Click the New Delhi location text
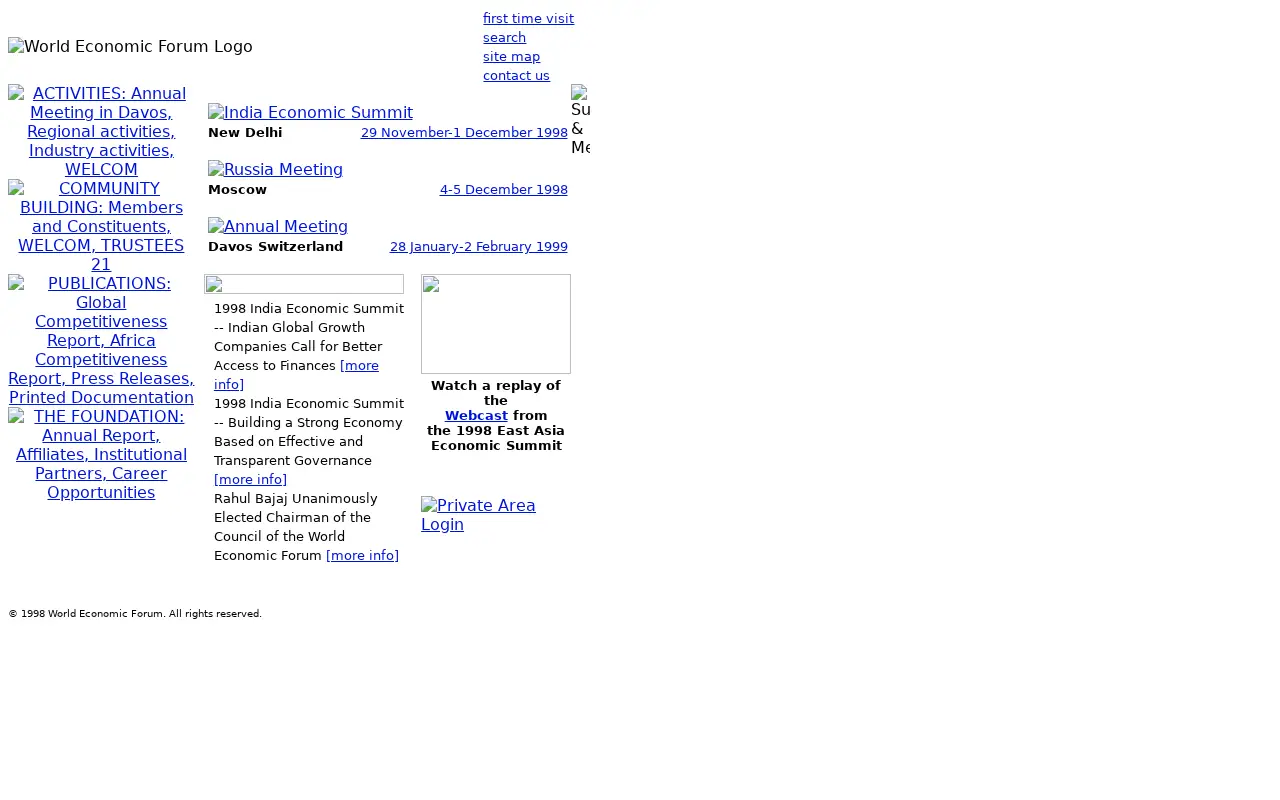1280x800 pixels. (x=245, y=133)
